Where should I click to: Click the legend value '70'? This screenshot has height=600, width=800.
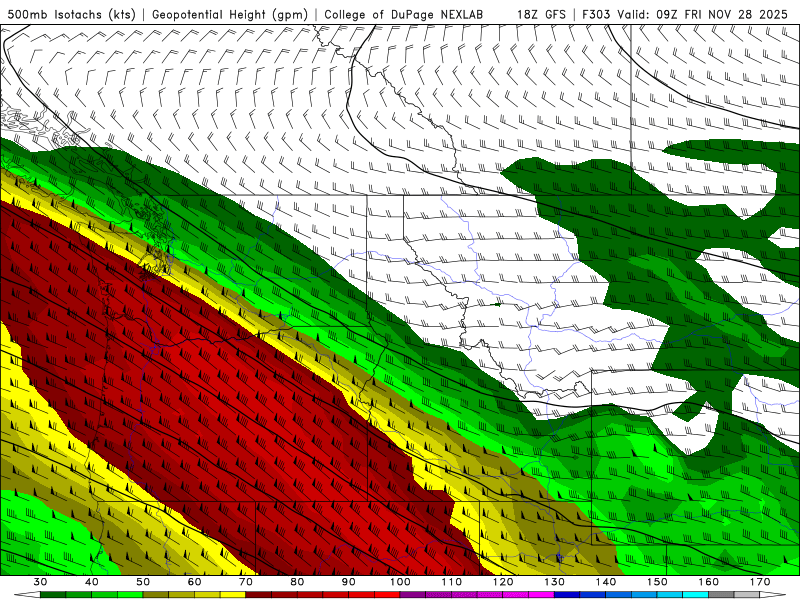pyautogui.click(x=246, y=582)
